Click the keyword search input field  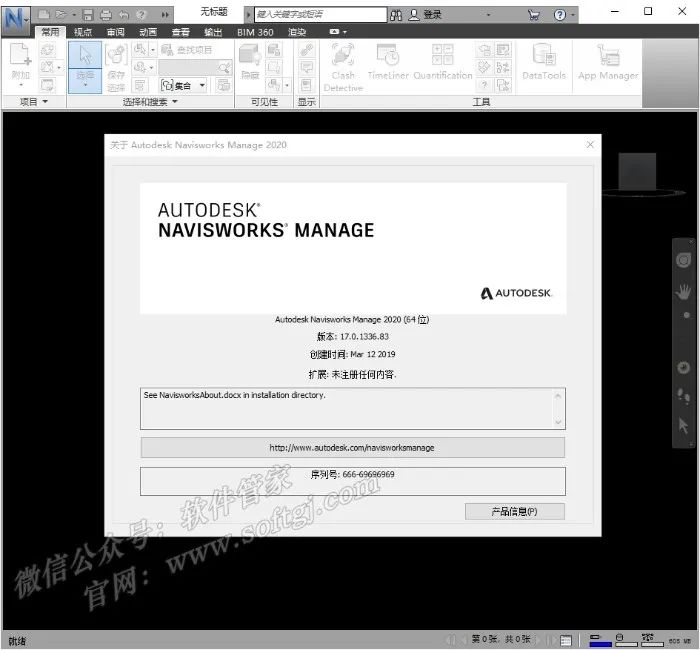[320, 15]
